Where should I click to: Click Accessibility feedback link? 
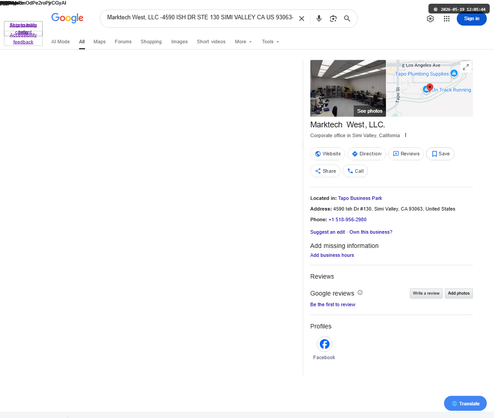(23, 38)
